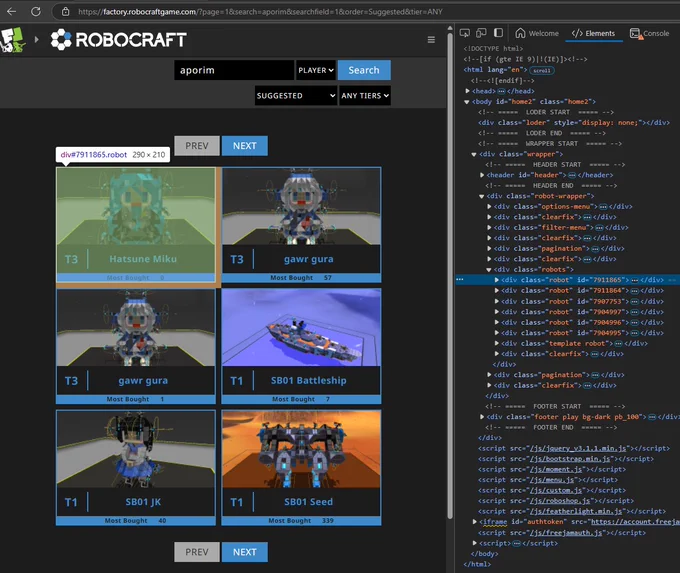This screenshot has height=573, width=680.
Task: Activate the DevTools inspect element picker icon
Action: pos(464,33)
